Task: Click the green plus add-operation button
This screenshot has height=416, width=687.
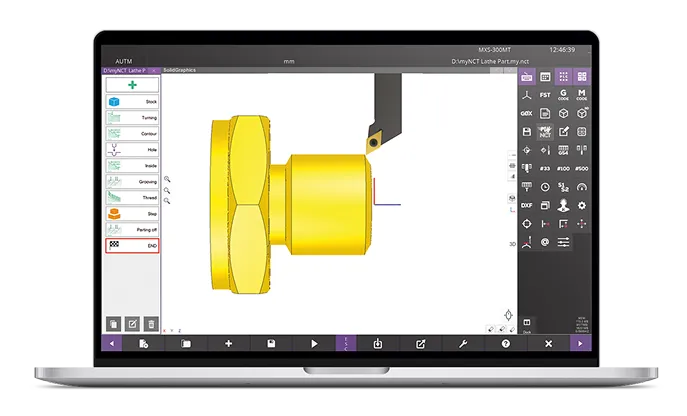Action: coord(132,86)
